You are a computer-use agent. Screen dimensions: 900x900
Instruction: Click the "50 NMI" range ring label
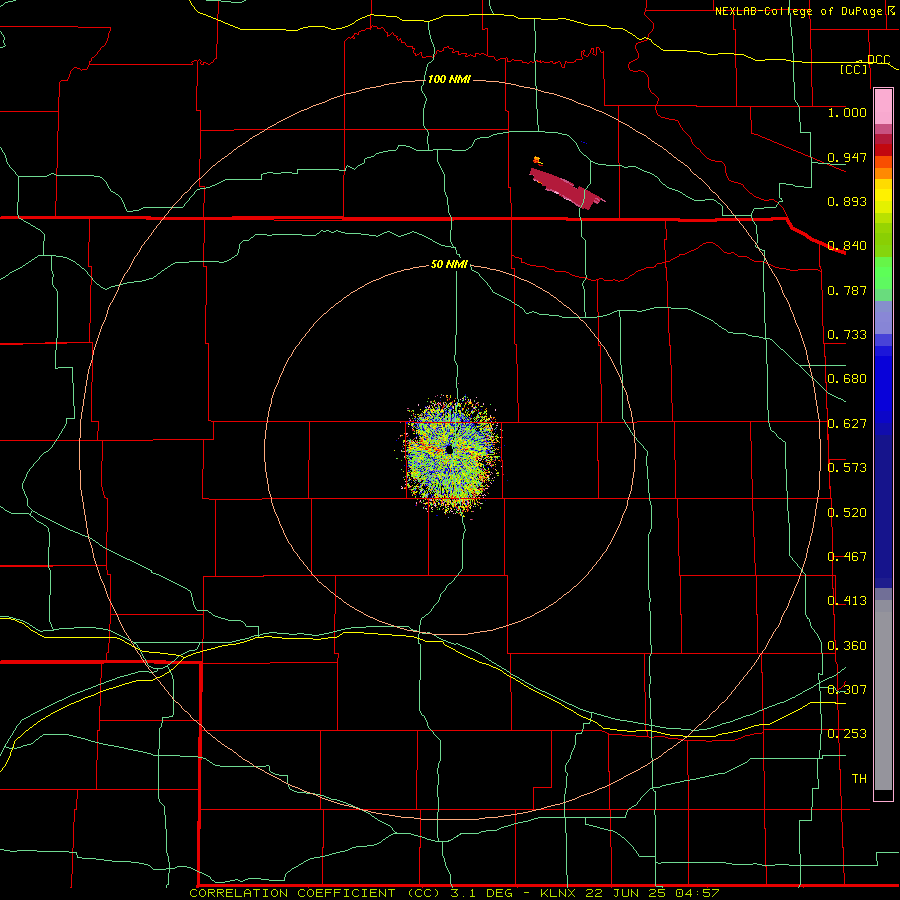coord(449,265)
